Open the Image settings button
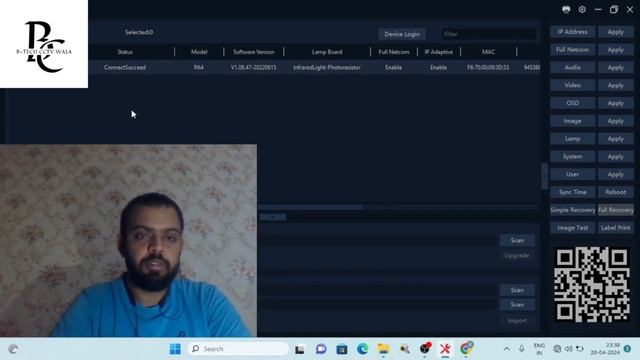 point(572,121)
